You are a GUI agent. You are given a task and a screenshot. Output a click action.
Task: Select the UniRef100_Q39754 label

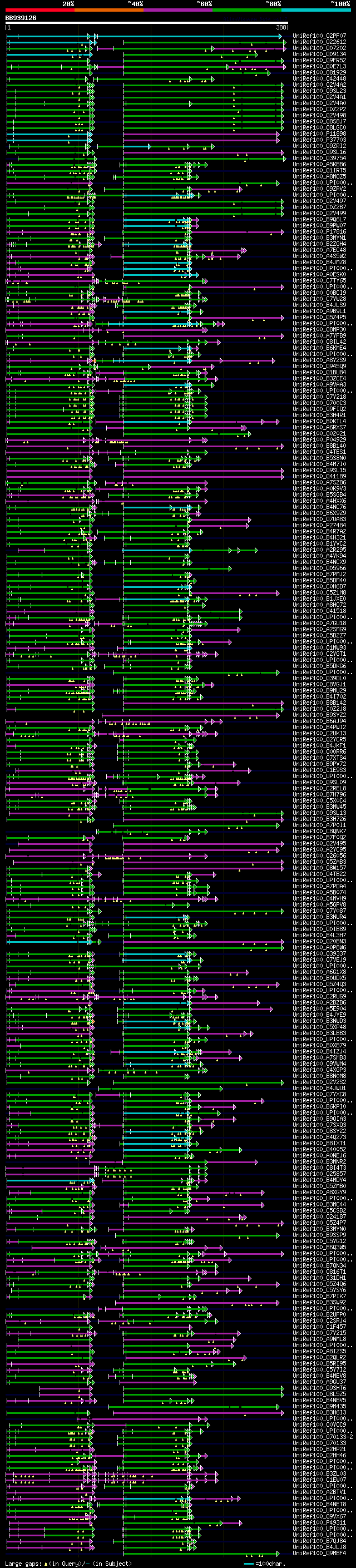pos(319,159)
